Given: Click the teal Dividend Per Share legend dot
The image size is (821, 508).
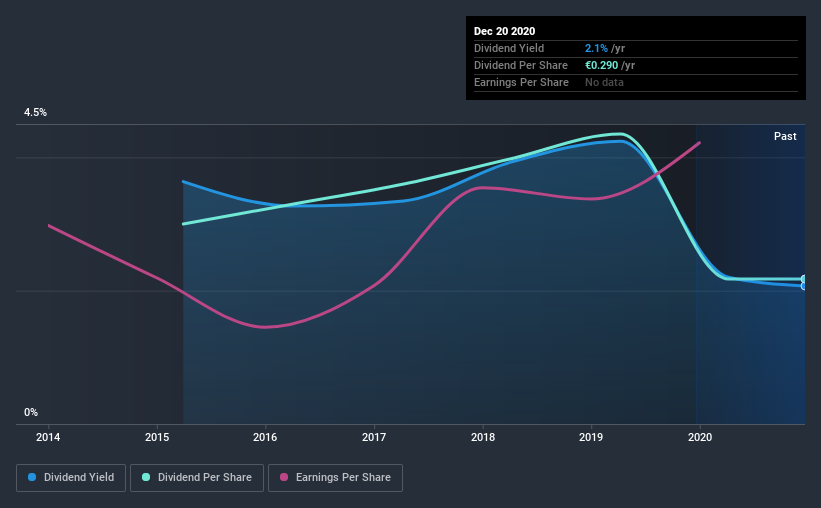Looking at the screenshot, I should 146,477.
